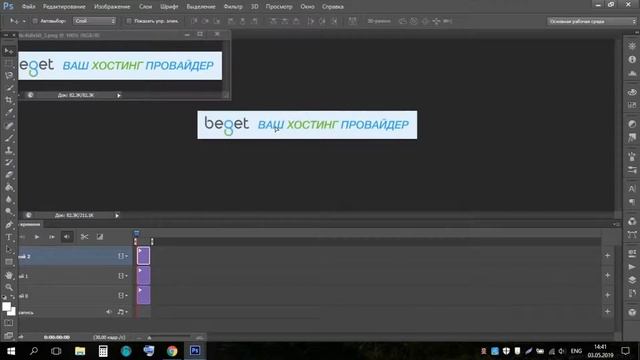Select the bottom purple clip in timeline

coord(143,295)
